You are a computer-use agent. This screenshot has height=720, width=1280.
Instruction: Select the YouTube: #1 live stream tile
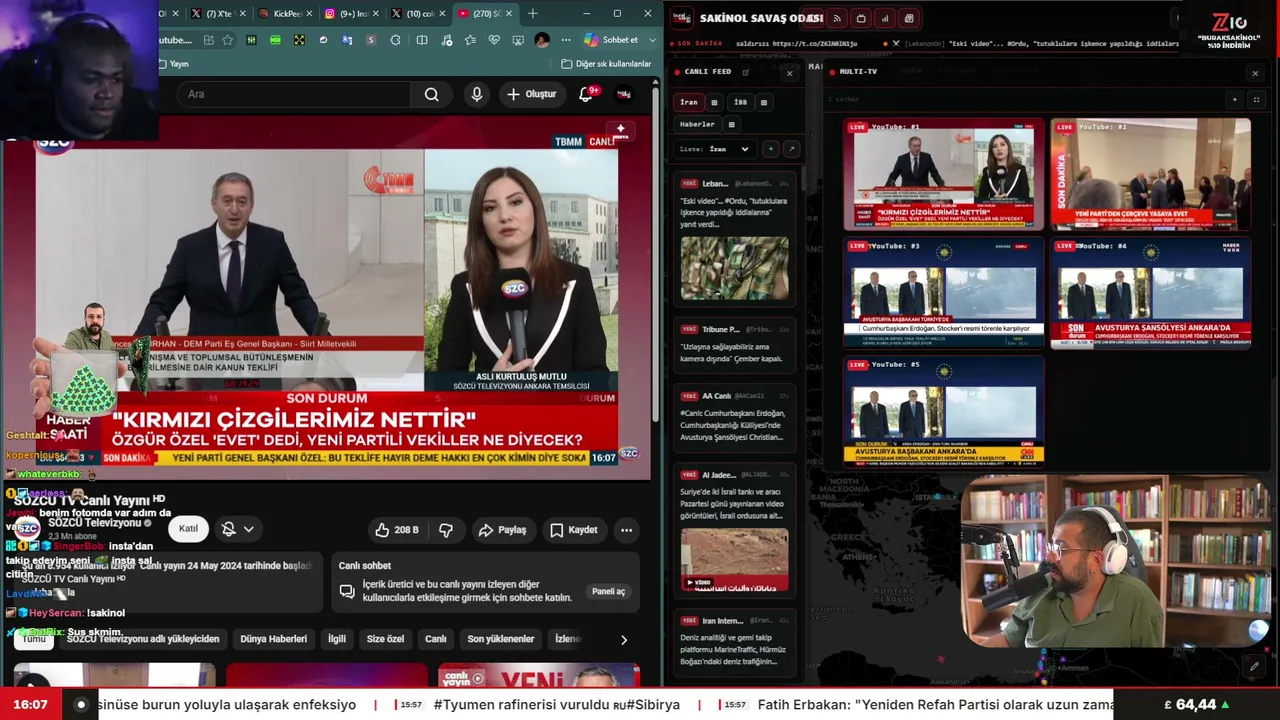(944, 175)
